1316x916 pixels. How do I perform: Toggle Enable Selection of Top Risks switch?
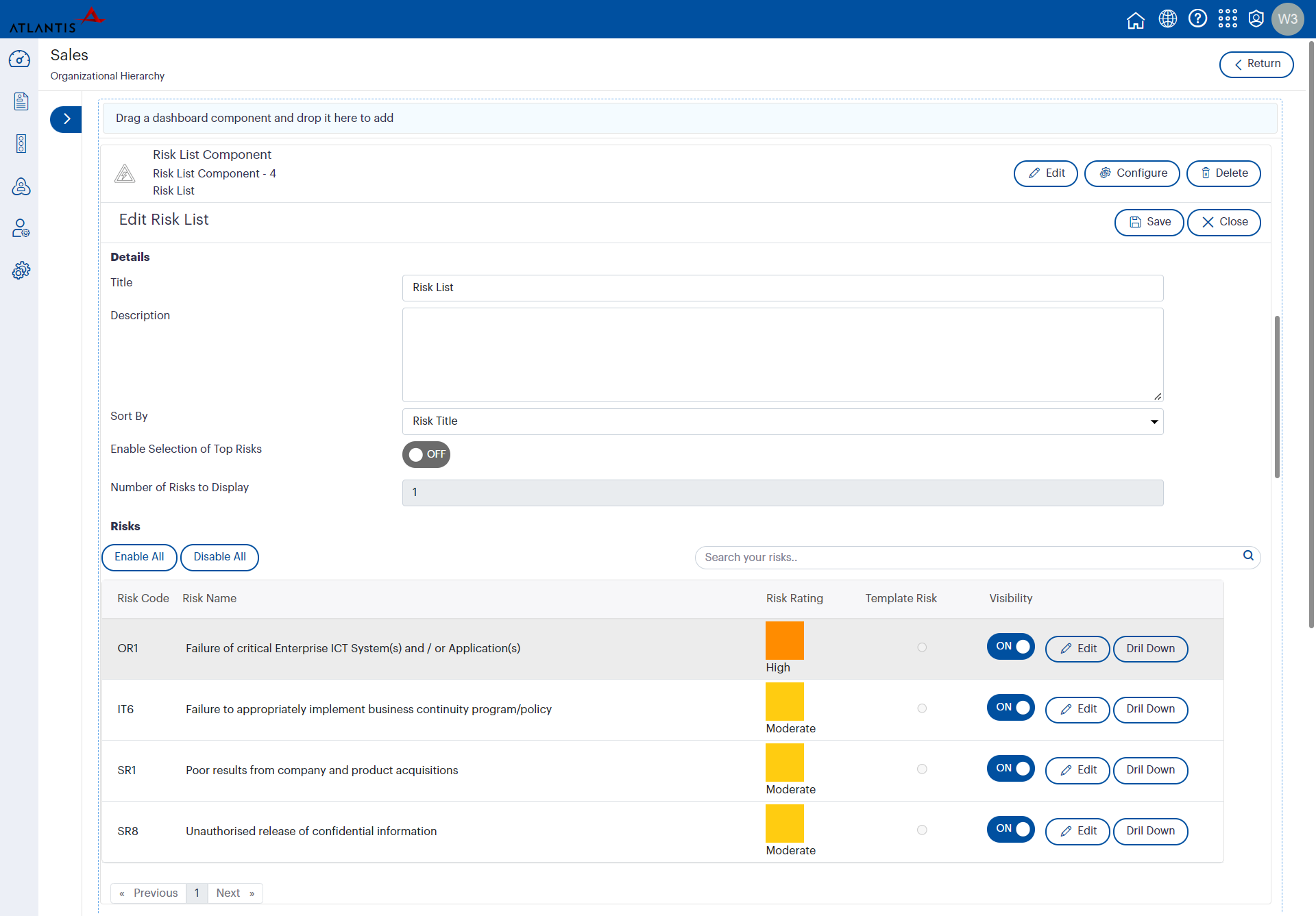point(426,454)
